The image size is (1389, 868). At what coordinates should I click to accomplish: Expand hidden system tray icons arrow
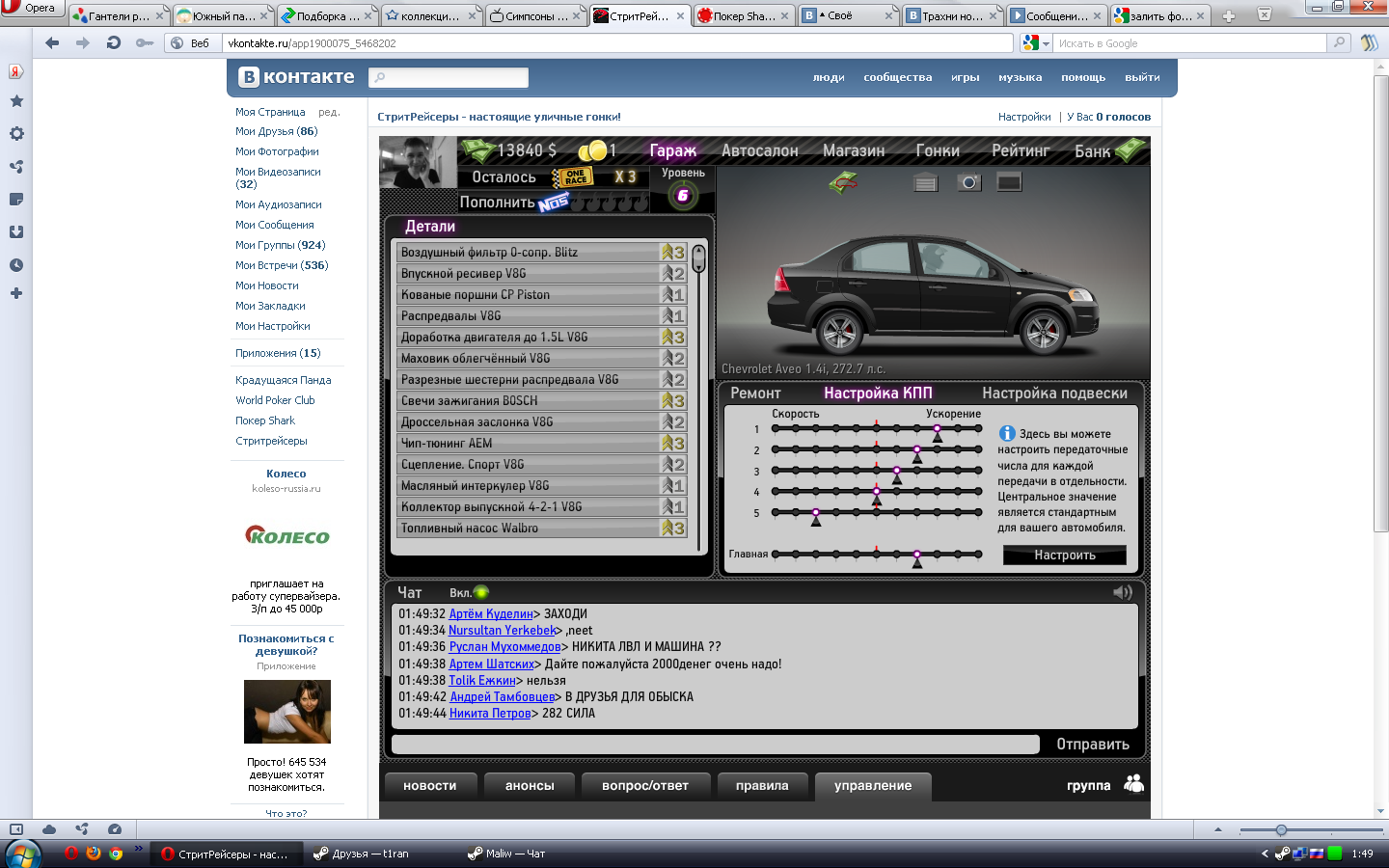[x=1265, y=854]
